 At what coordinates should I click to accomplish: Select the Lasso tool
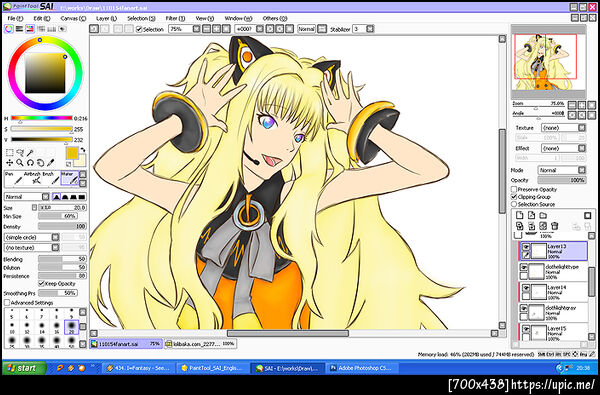[20, 153]
